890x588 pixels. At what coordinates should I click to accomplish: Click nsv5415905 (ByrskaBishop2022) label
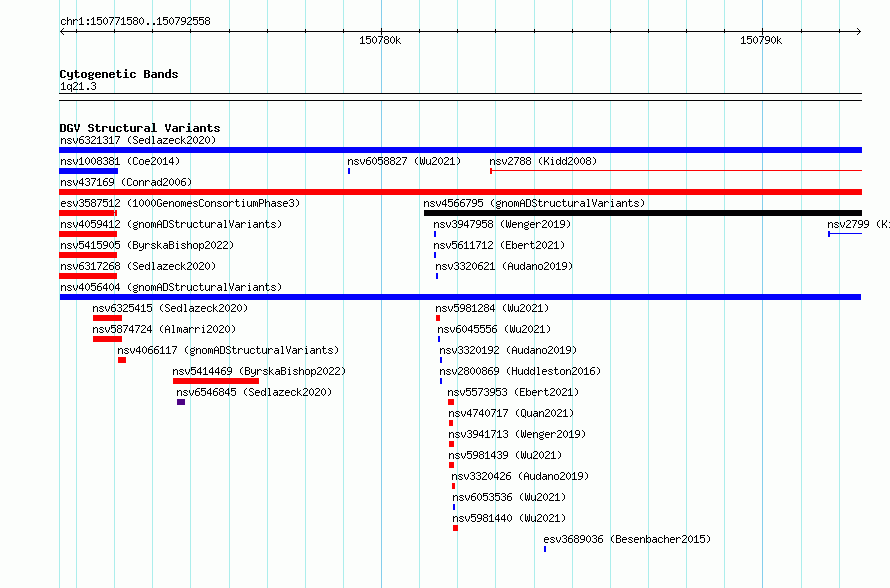coord(147,245)
